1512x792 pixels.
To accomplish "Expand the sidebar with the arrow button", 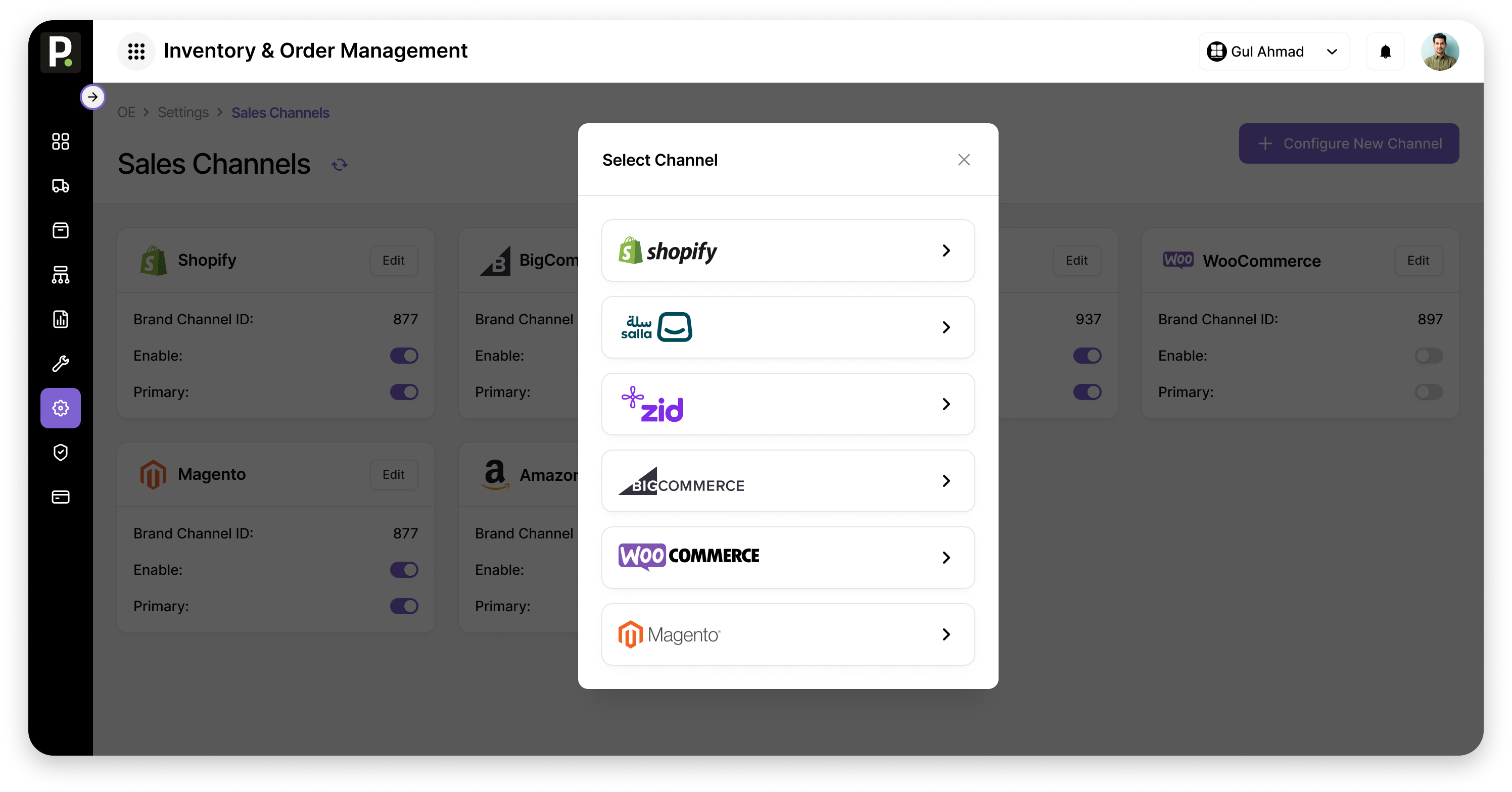I will 93,97.
